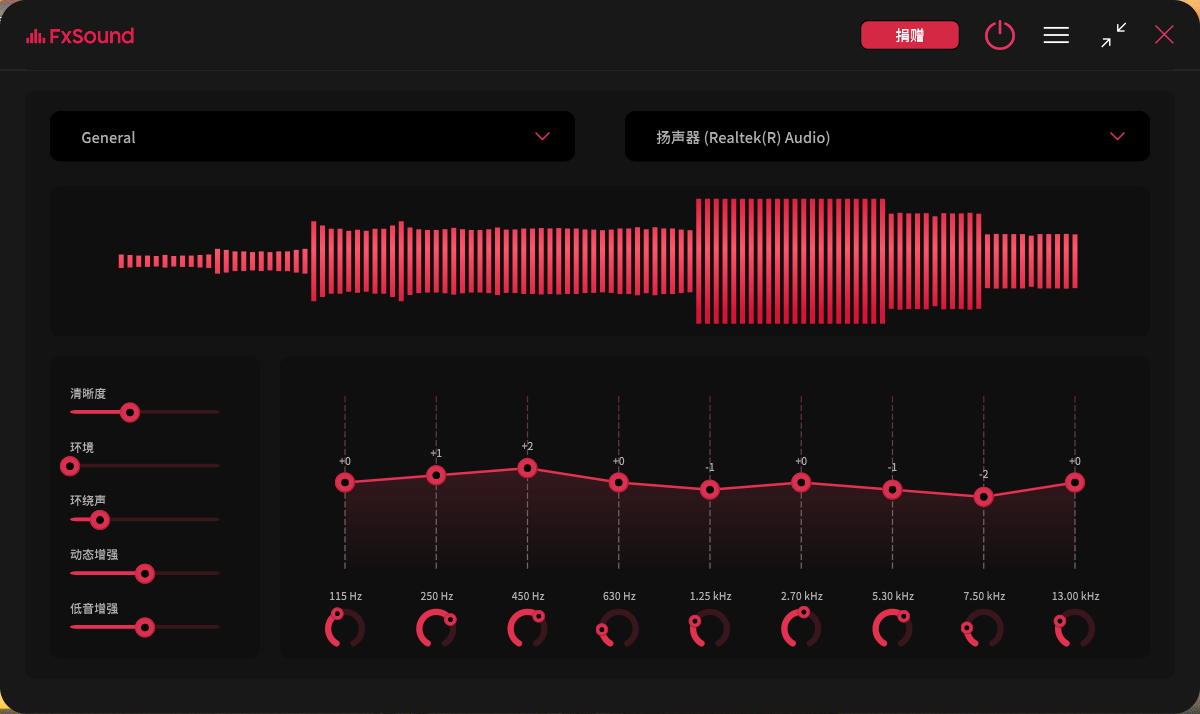Click the 清晰度 clarity slider handle

(129, 412)
